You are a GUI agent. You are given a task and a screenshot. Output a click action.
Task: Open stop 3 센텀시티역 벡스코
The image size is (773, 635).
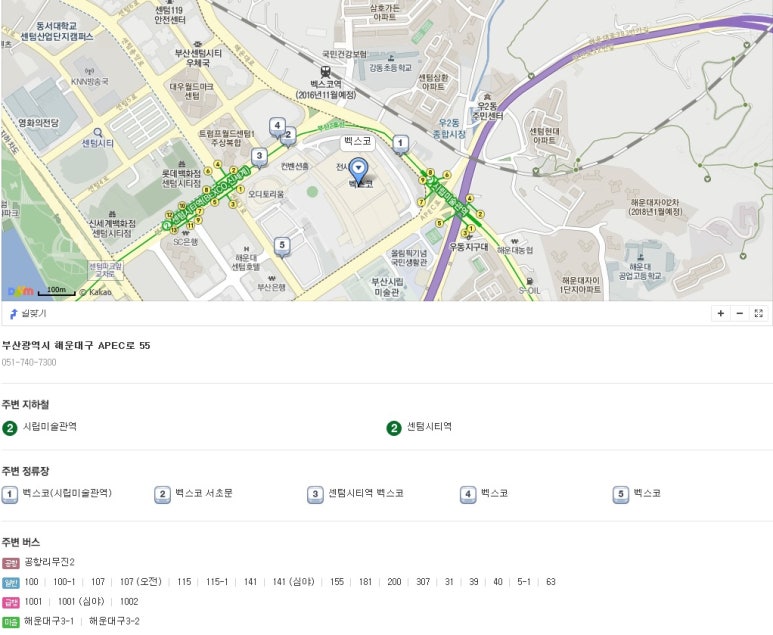pos(366,493)
